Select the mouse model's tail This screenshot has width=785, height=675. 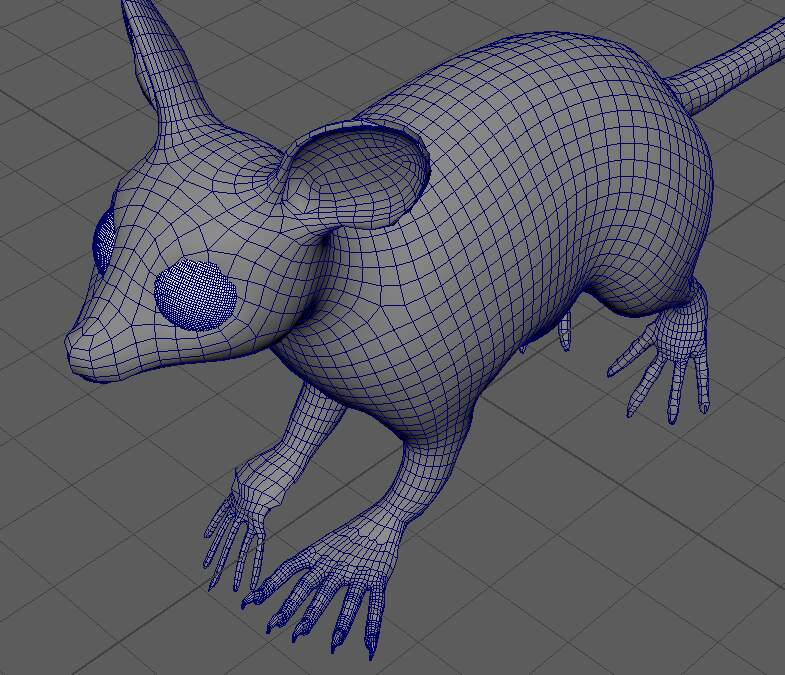[x=726, y=69]
